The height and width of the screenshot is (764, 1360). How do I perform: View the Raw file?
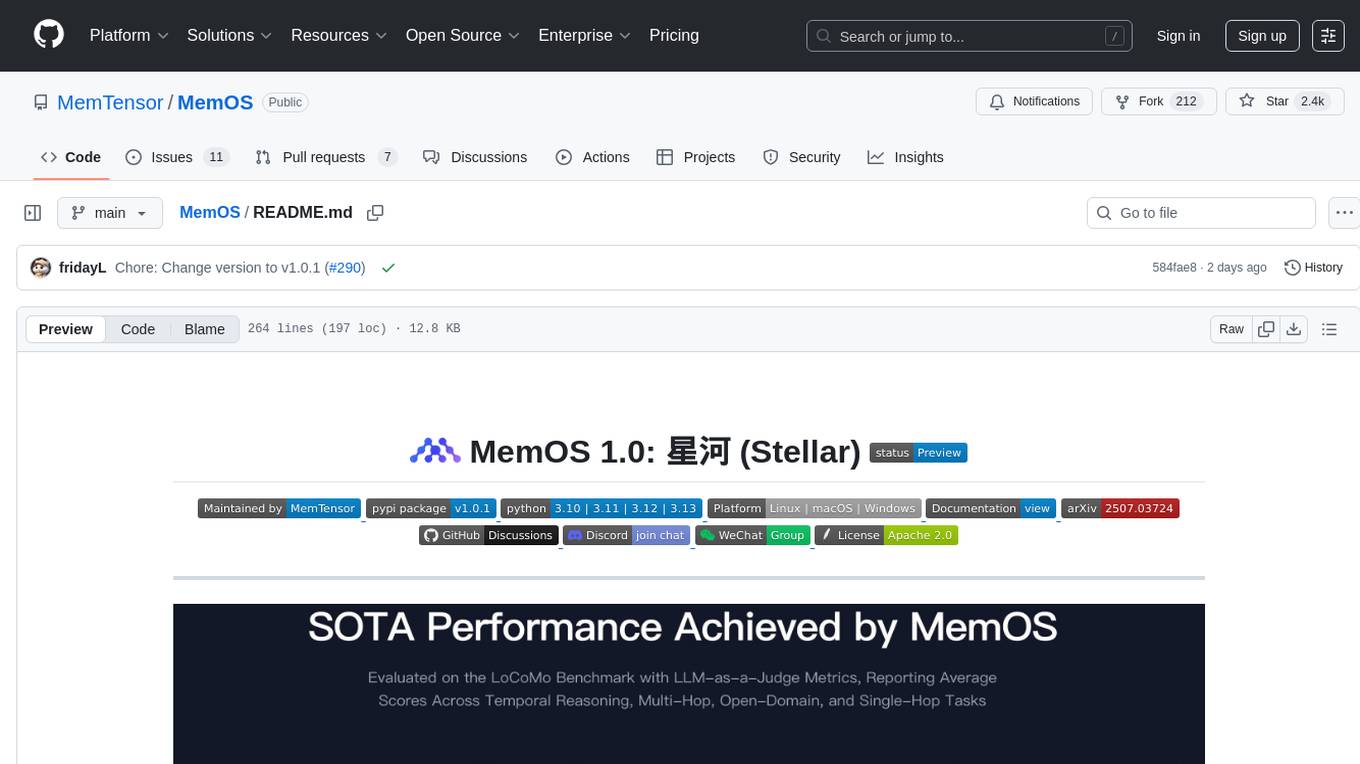pyautogui.click(x=1231, y=329)
